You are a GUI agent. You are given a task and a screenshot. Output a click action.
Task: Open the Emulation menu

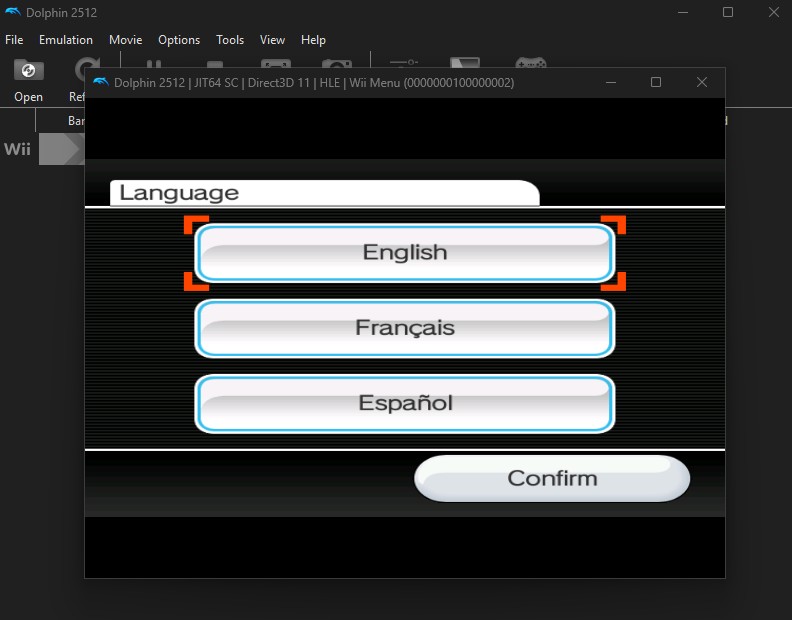coord(66,40)
